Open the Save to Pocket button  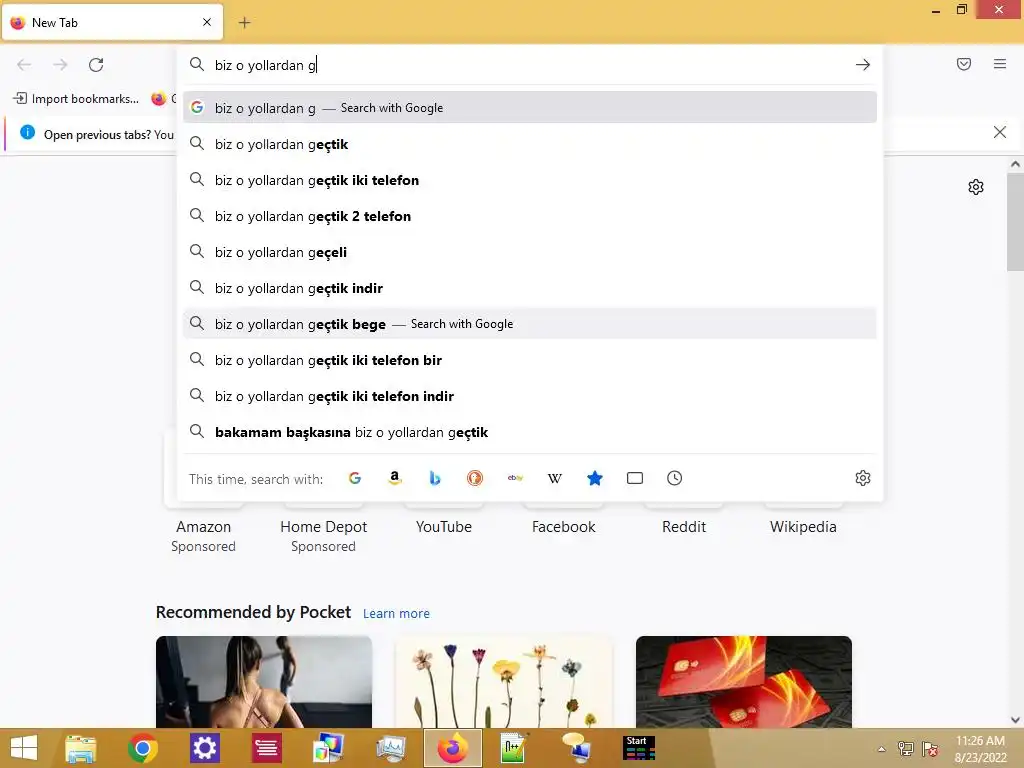point(964,64)
